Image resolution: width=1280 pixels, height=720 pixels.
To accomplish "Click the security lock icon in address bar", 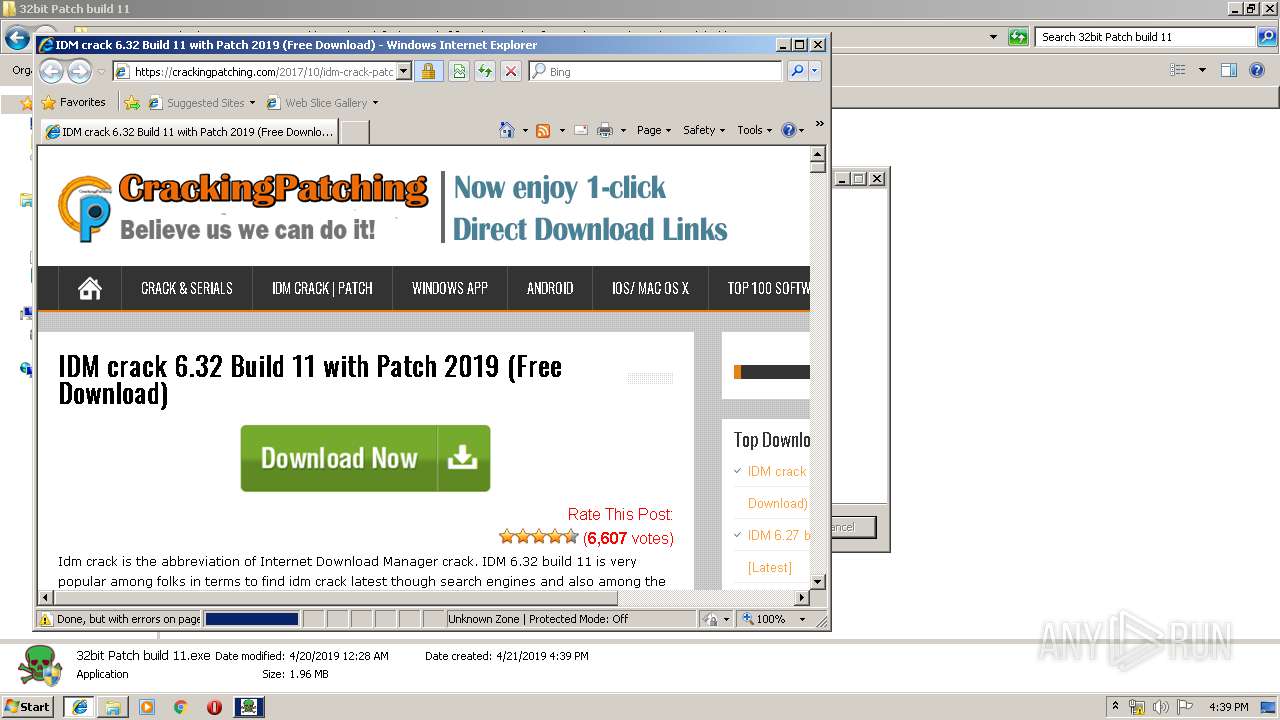I will click(x=428, y=71).
